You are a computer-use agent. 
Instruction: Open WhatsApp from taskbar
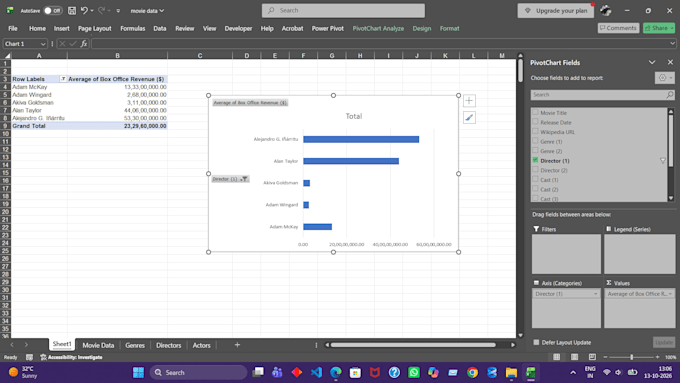(x=414, y=372)
